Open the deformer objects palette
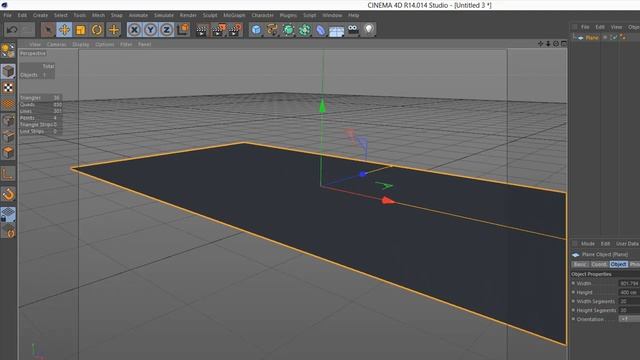The width and height of the screenshot is (640, 360). 320,30
